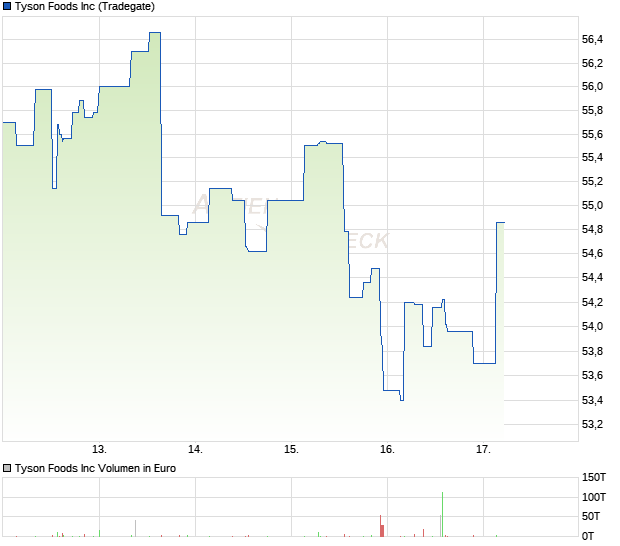The width and height of the screenshot is (620, 546).
Task: Click the '54,6' price axis label
Action: coord(592,253)
